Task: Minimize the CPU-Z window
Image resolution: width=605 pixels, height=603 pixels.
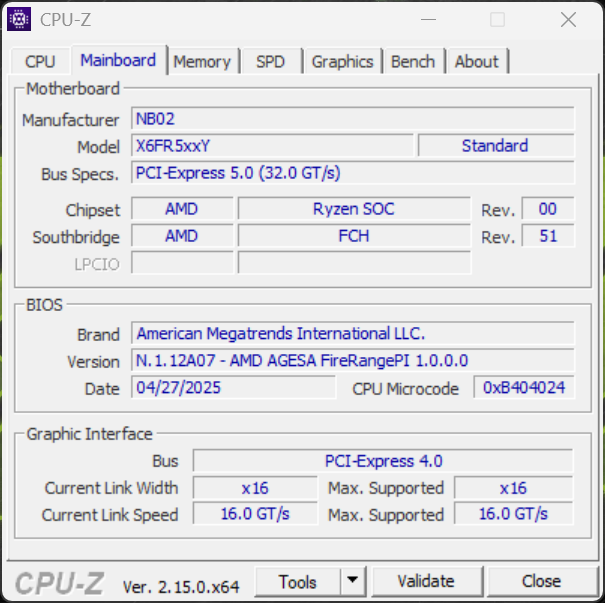Action: tap(428, 19)
